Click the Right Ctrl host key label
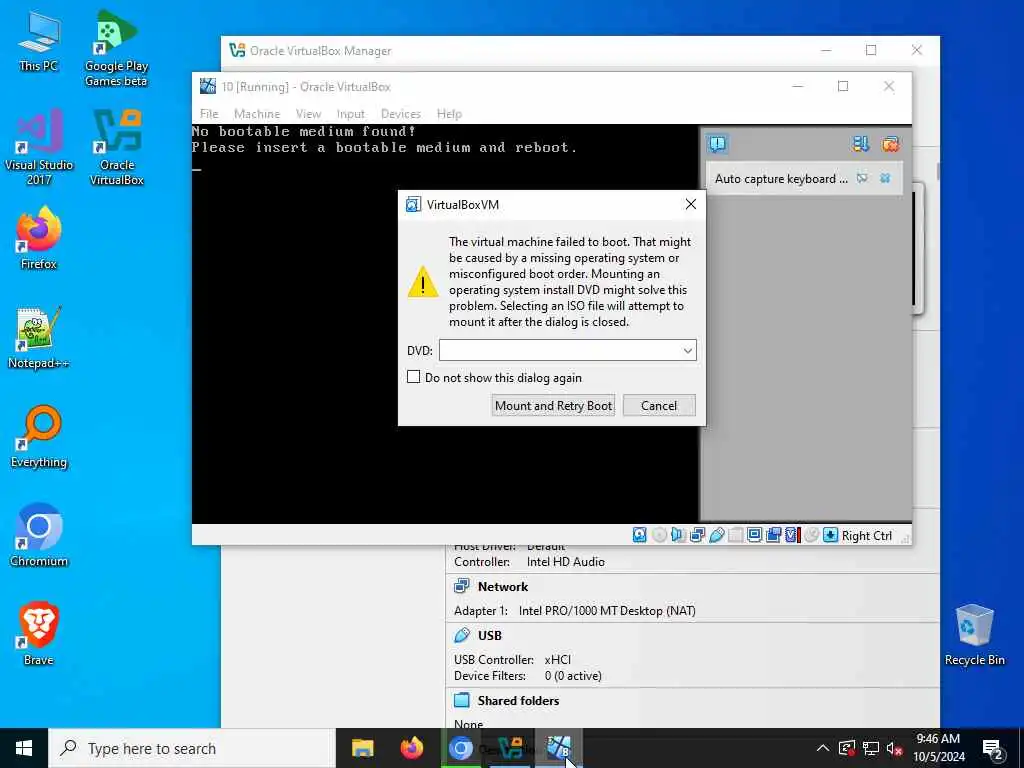The height and width of the screenshot is (768, 1024). tap(867, 536)
